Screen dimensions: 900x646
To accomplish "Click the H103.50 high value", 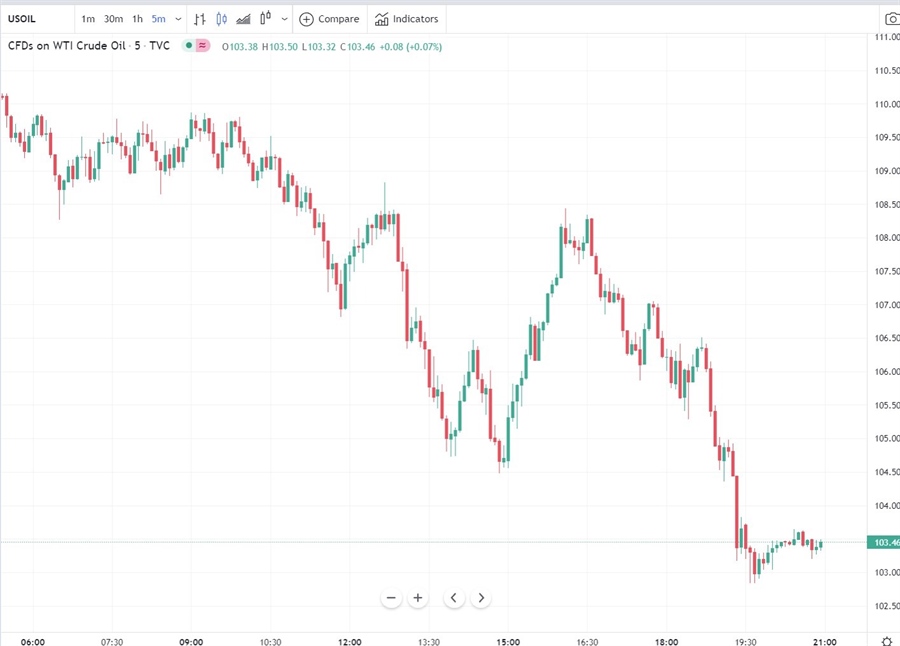I will [x=280, y=47].
